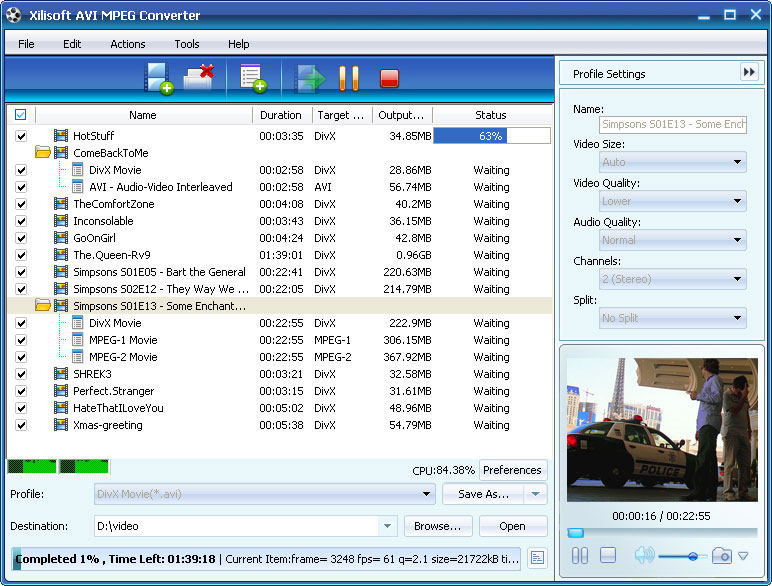The image size is (772, 586).
Task: Sort the list by Duration column header
Action: [x=282, y=115]
